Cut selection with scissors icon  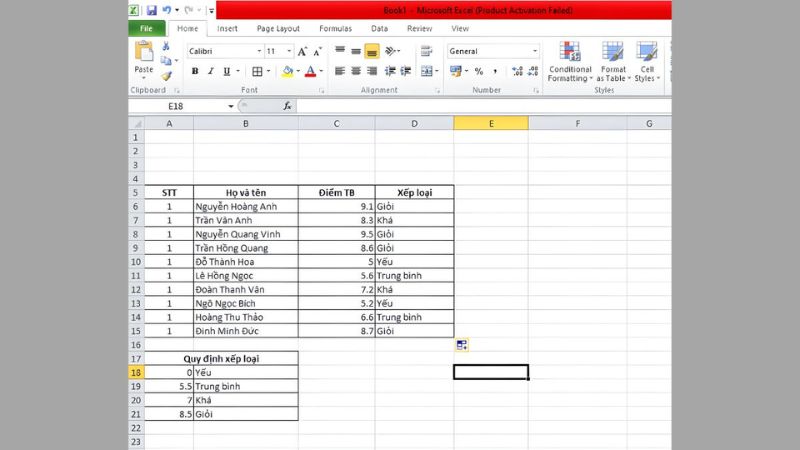coord(166,46)
